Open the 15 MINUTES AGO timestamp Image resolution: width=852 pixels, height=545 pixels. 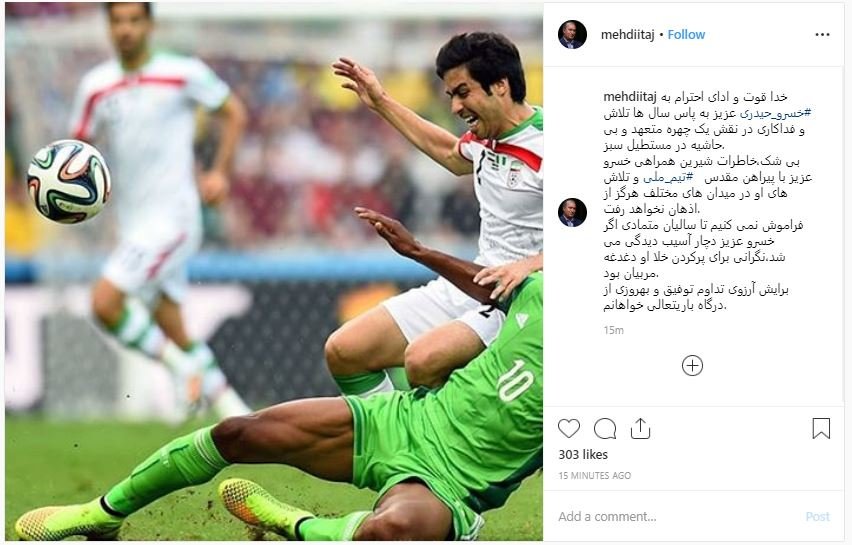594,475
